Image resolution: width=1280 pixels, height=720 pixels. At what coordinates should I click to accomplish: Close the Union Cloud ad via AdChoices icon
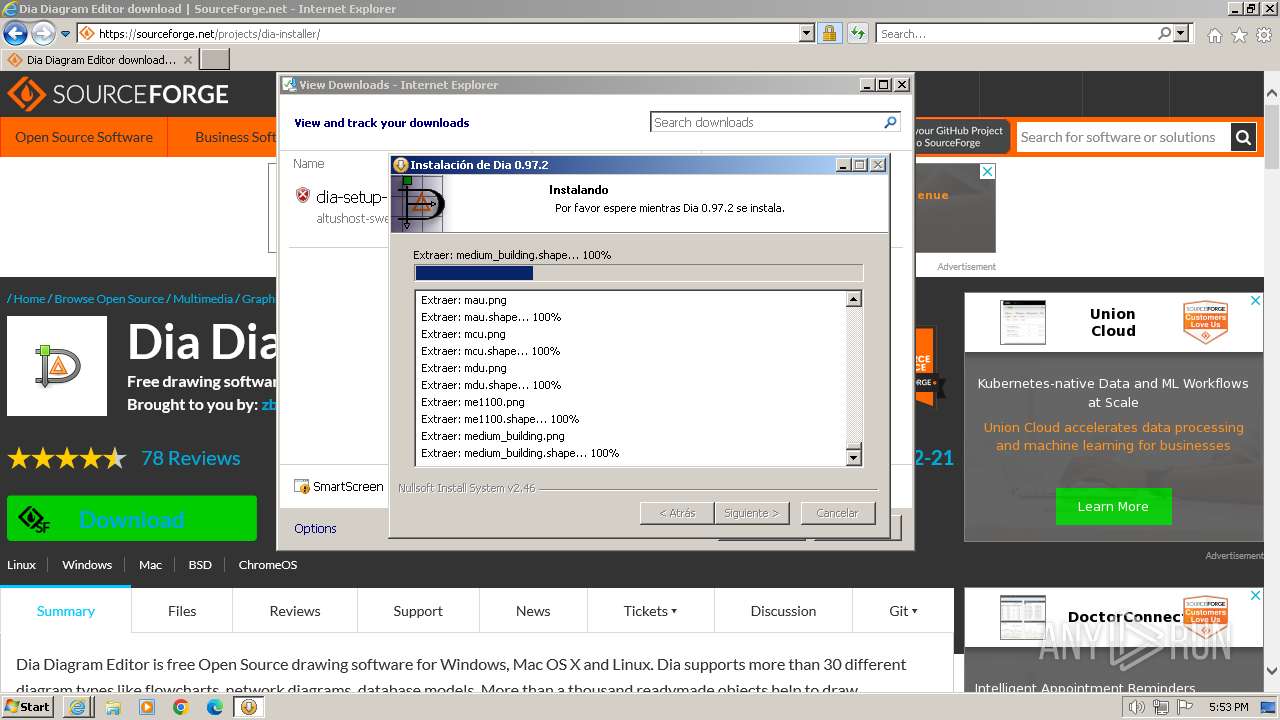[1255, 299]
